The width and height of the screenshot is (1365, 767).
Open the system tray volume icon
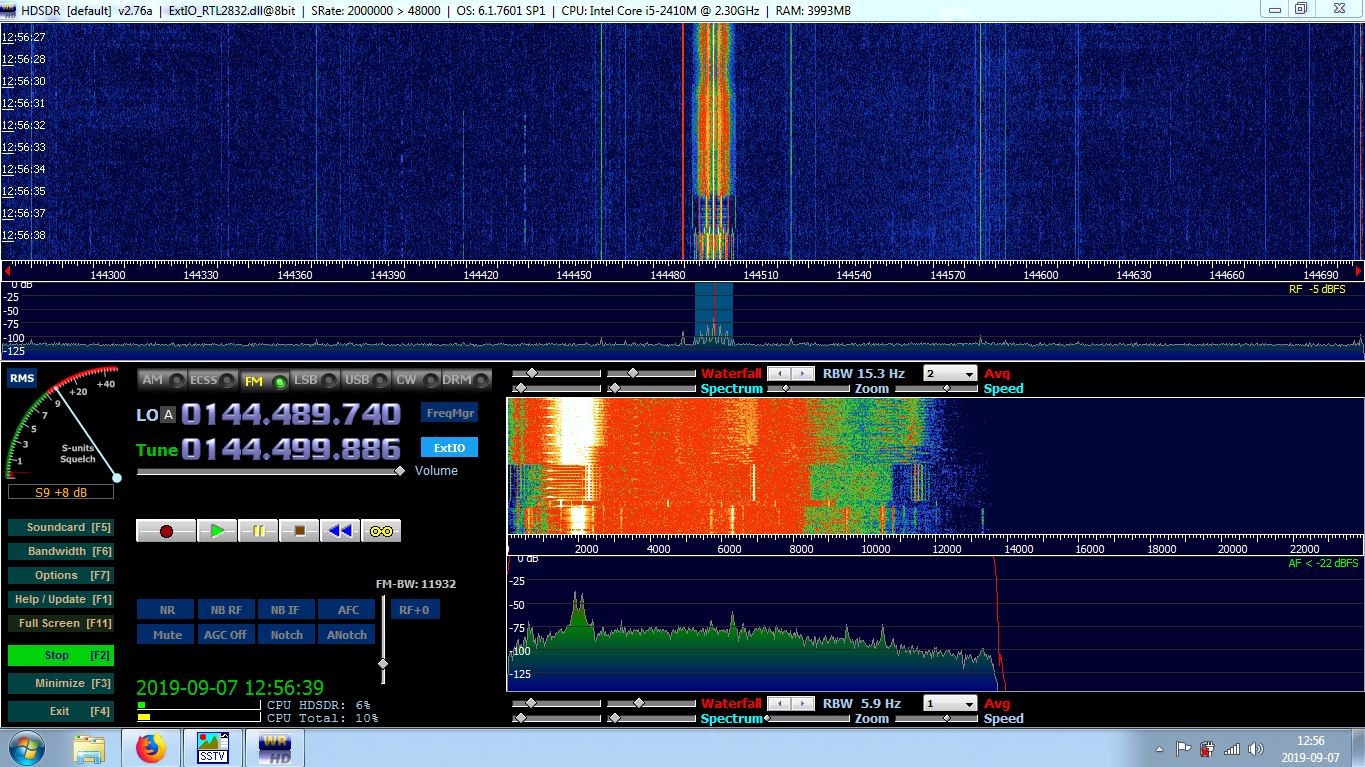tap(1256, 749)
